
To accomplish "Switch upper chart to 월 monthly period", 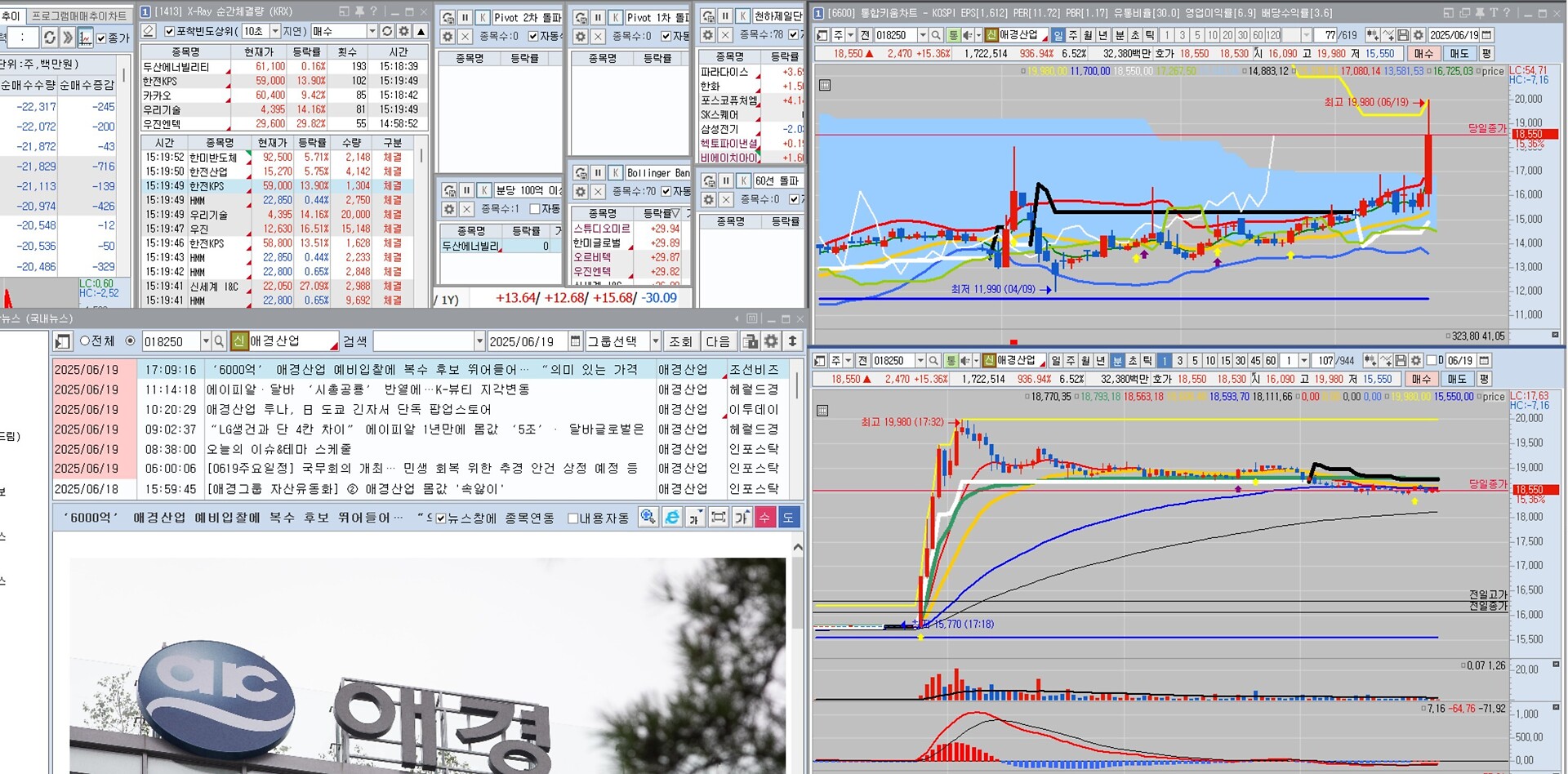I will click(x=1089, y=35).
